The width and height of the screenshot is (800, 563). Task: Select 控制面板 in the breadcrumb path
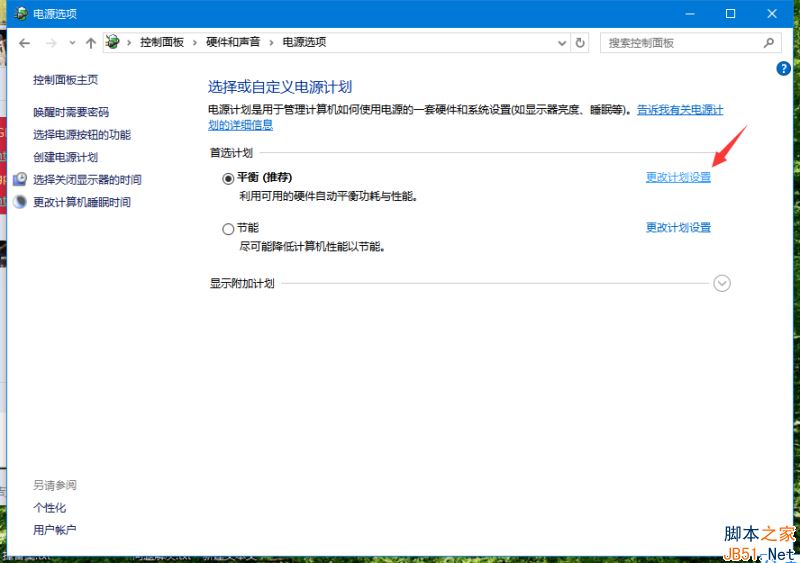click(x=162, y=42)
